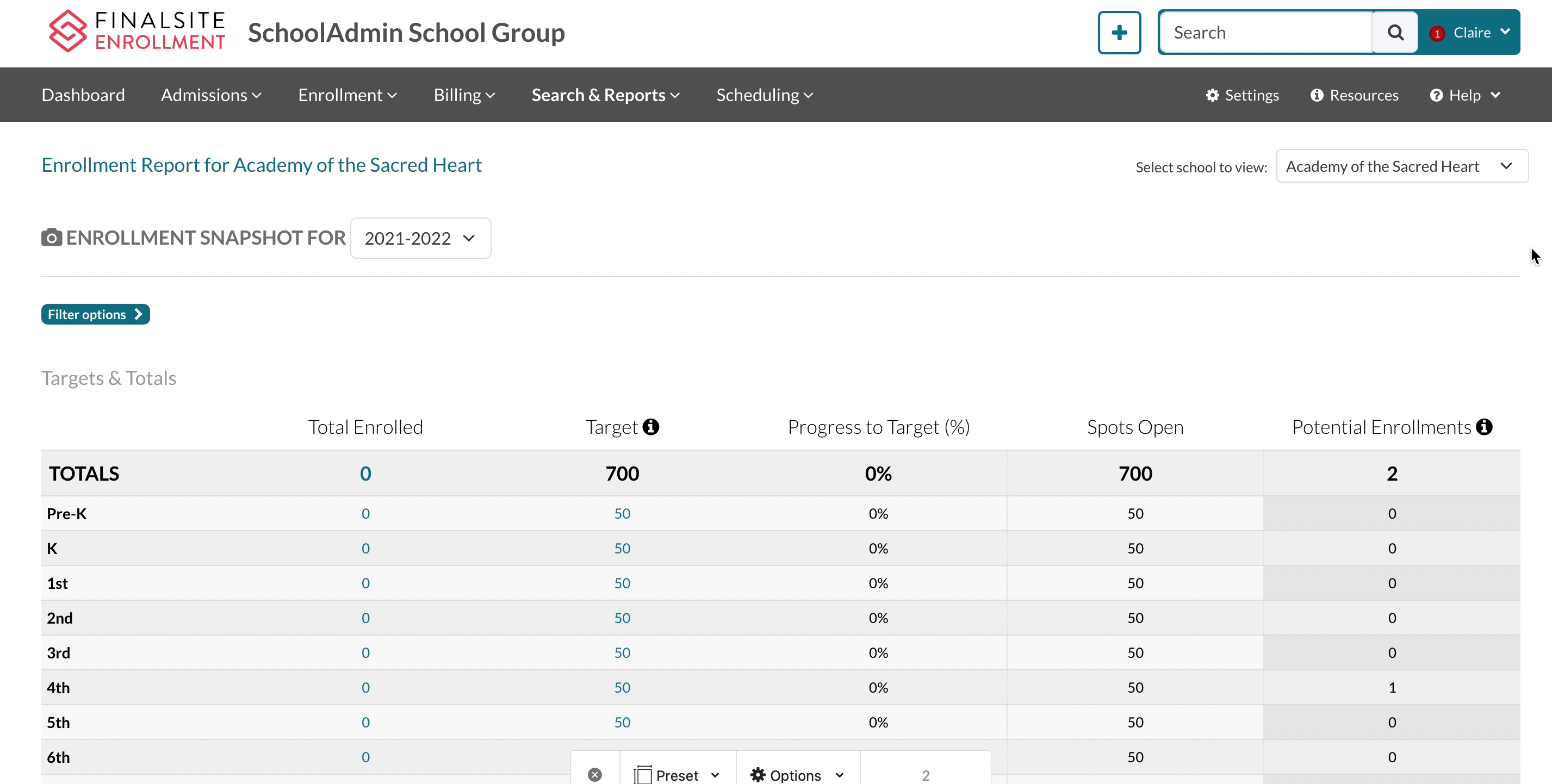
Task: Go to the Dashboard tab
Action: click(x=83, y=95)
